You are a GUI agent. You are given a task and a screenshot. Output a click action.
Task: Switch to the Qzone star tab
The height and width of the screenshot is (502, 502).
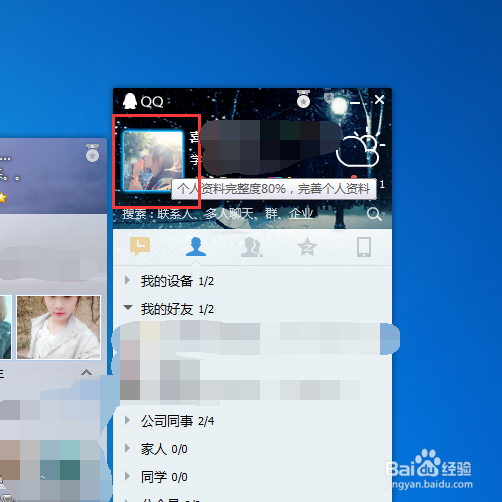pos(307,247)
